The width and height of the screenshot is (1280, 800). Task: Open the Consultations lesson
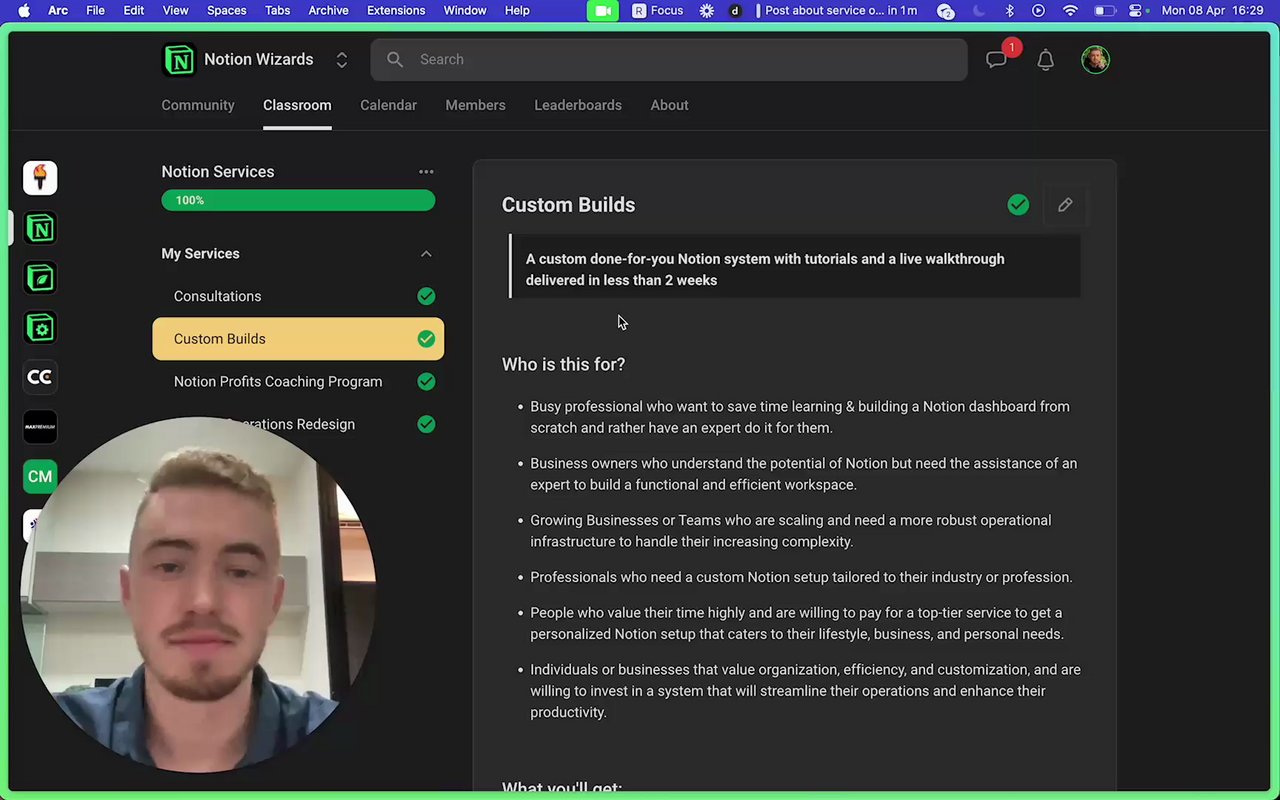click(x=298, y=296)
